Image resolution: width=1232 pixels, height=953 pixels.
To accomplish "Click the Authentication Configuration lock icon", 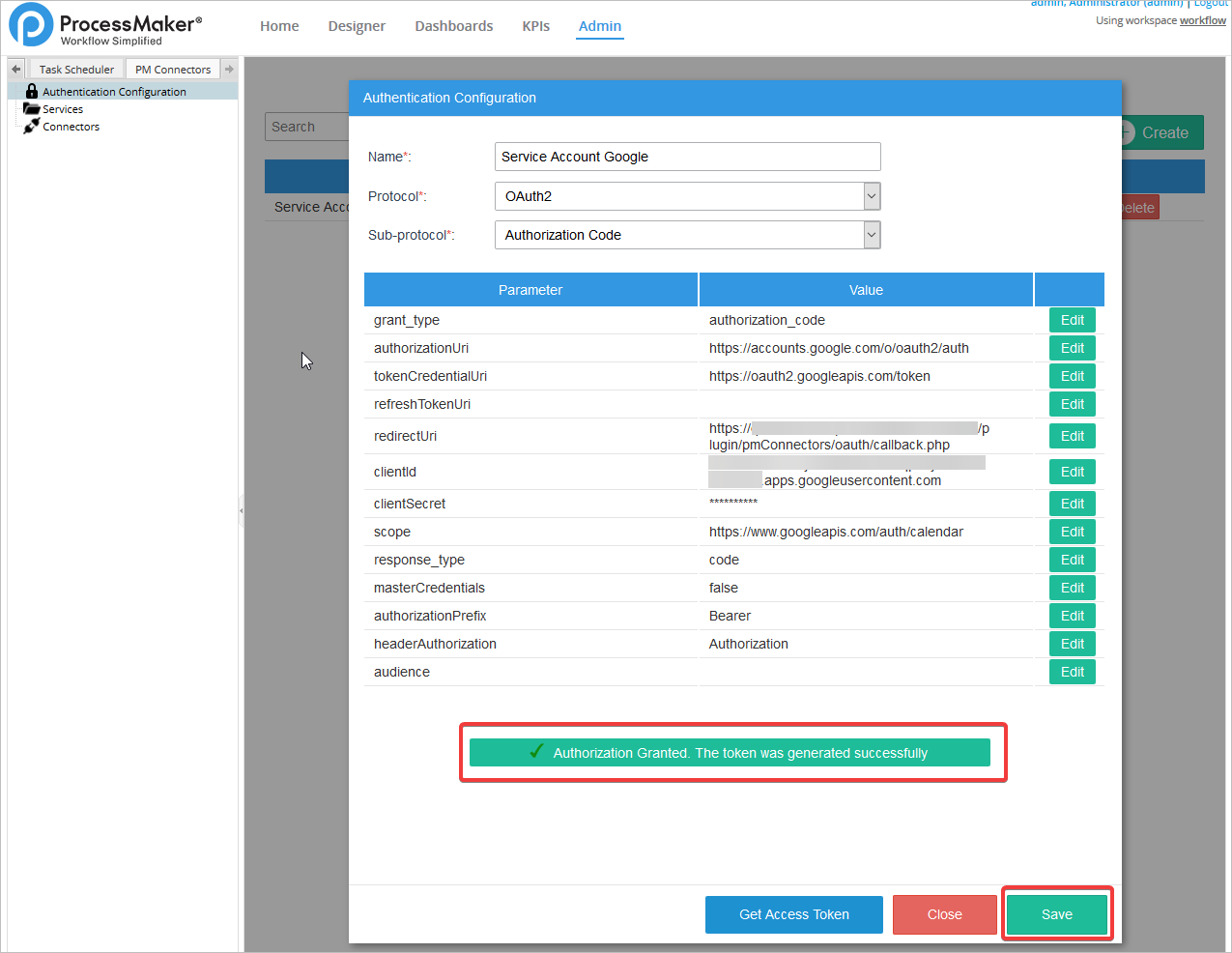I will click(x=32, y=91).
